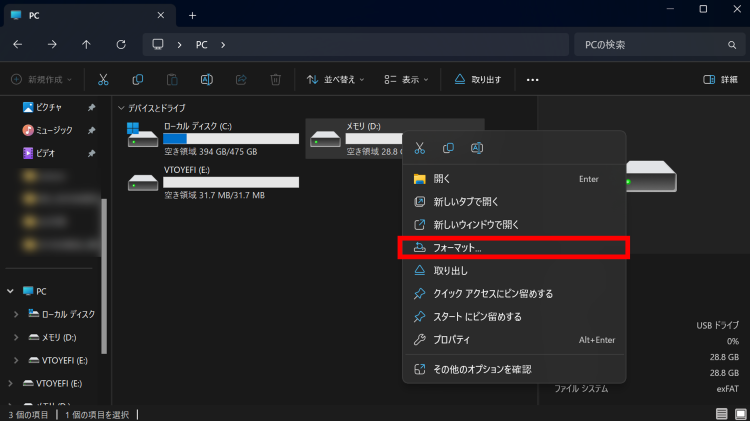Choose 新しいウィンドウで開く from context menu
Image resolution: width=750 pixels, height=421 pixels.
click(x=514, y=225)
